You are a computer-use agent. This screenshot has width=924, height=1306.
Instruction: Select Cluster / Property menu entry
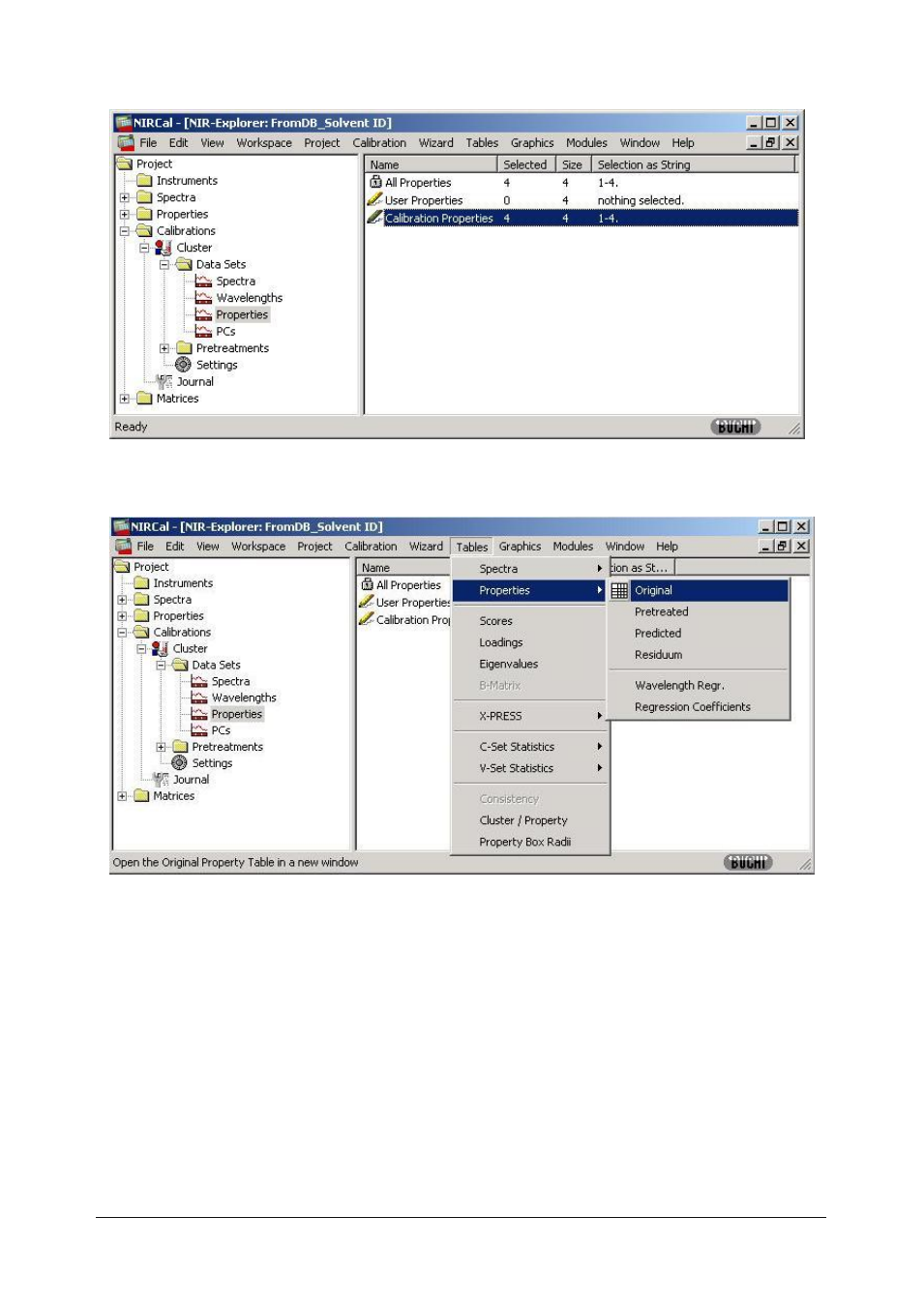(x=523, y=820)
